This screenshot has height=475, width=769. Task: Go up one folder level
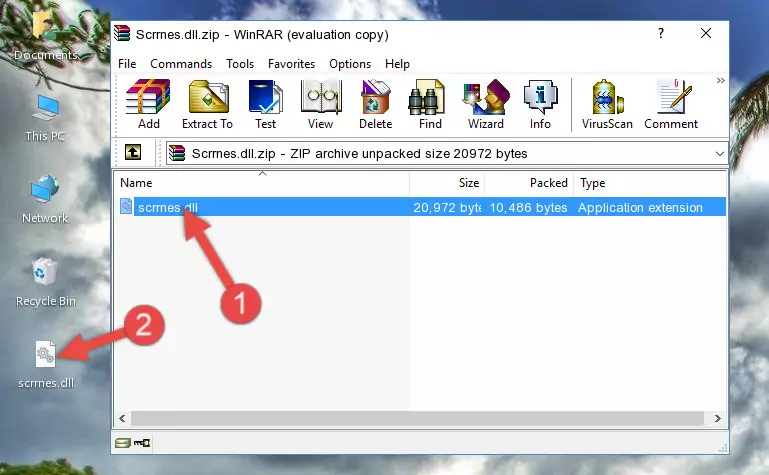tap(133, 152)
